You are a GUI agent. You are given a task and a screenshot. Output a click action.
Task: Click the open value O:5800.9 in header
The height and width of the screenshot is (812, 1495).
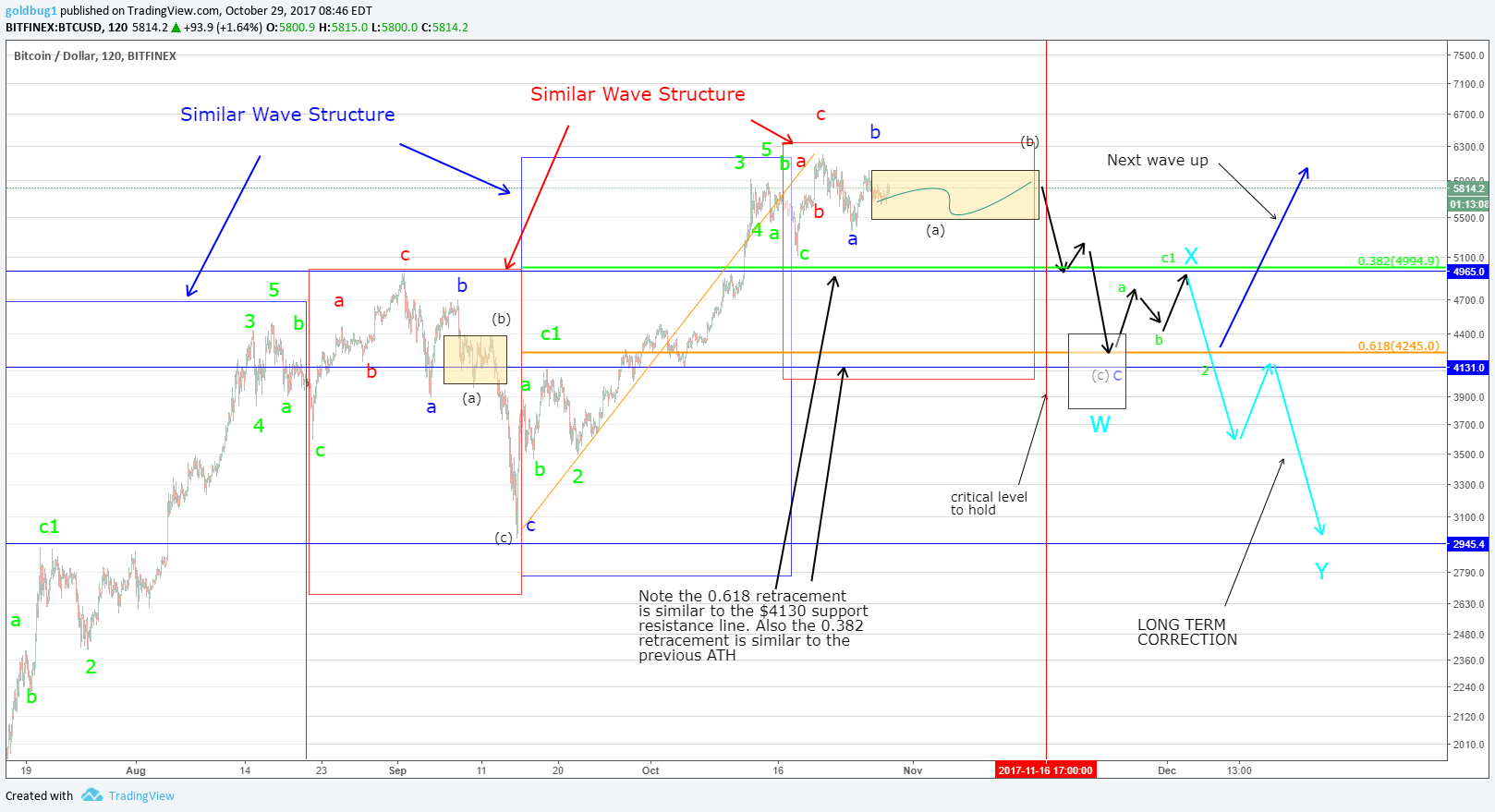290,28
